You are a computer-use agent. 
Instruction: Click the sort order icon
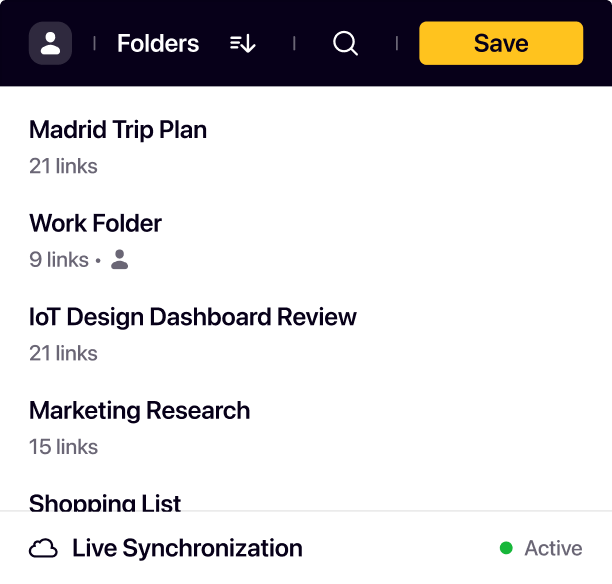[243, 44]
